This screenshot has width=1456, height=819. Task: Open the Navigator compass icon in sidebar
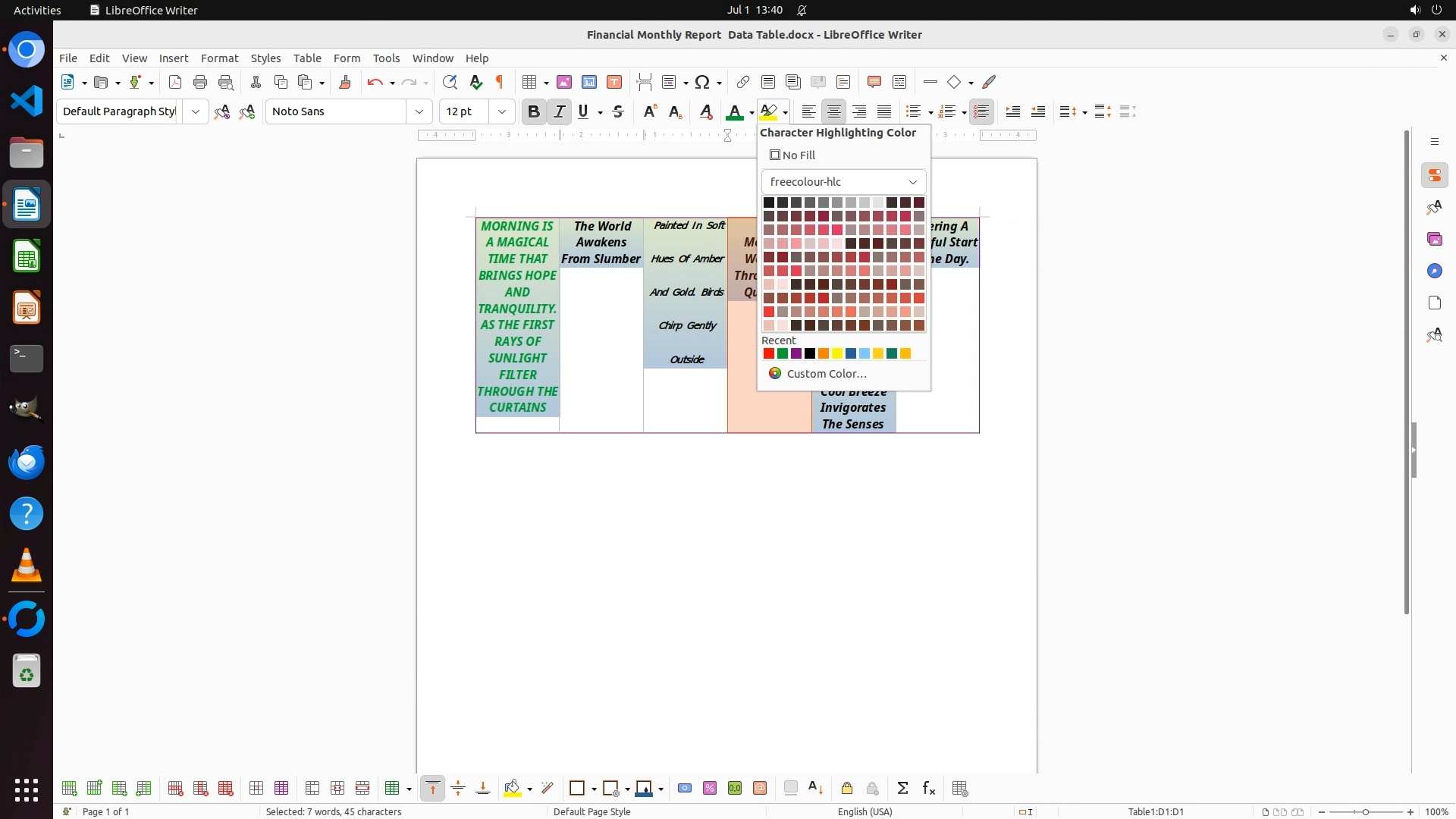1434,271
